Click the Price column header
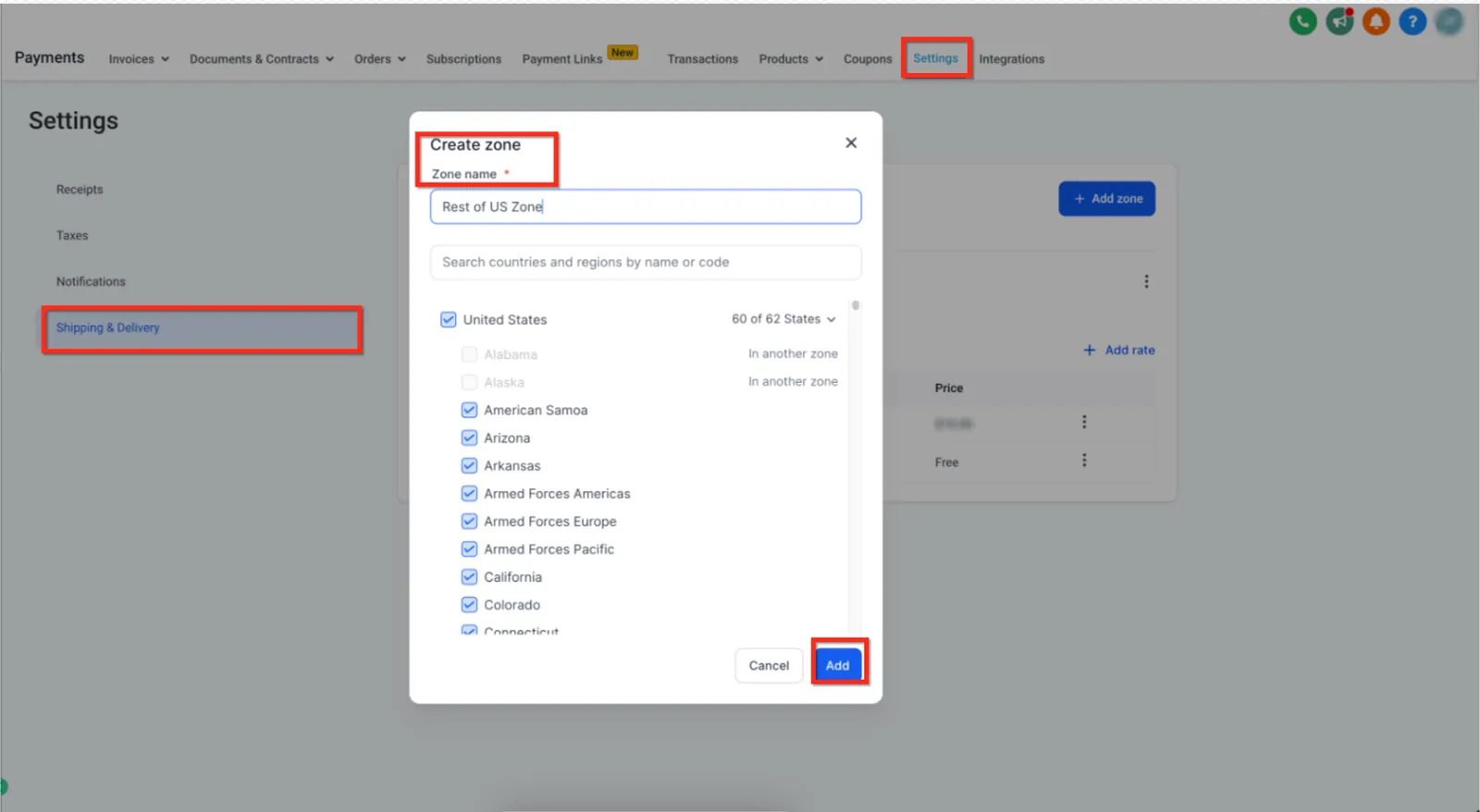Image resolution: width=1480 pixels, height=812 pixels. (949, 388)
